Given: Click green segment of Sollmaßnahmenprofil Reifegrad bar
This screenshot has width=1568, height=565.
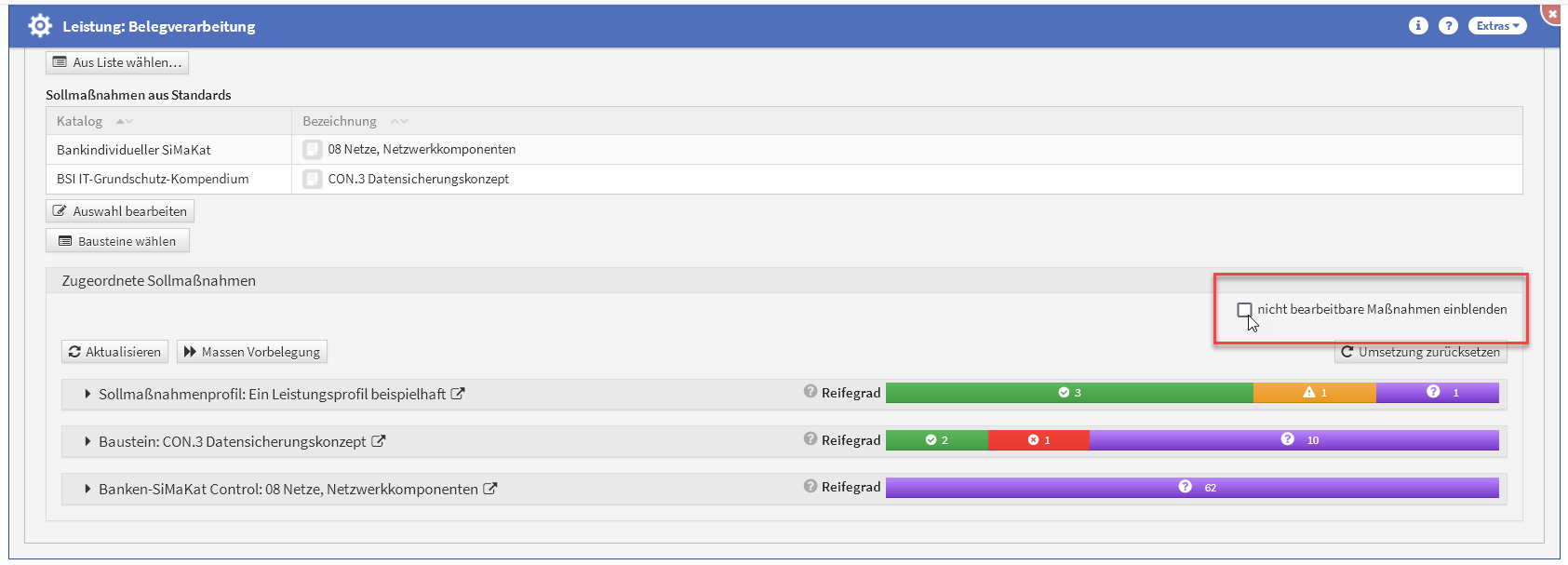Looking at the screenshot, I should (x=1069, y=393).
